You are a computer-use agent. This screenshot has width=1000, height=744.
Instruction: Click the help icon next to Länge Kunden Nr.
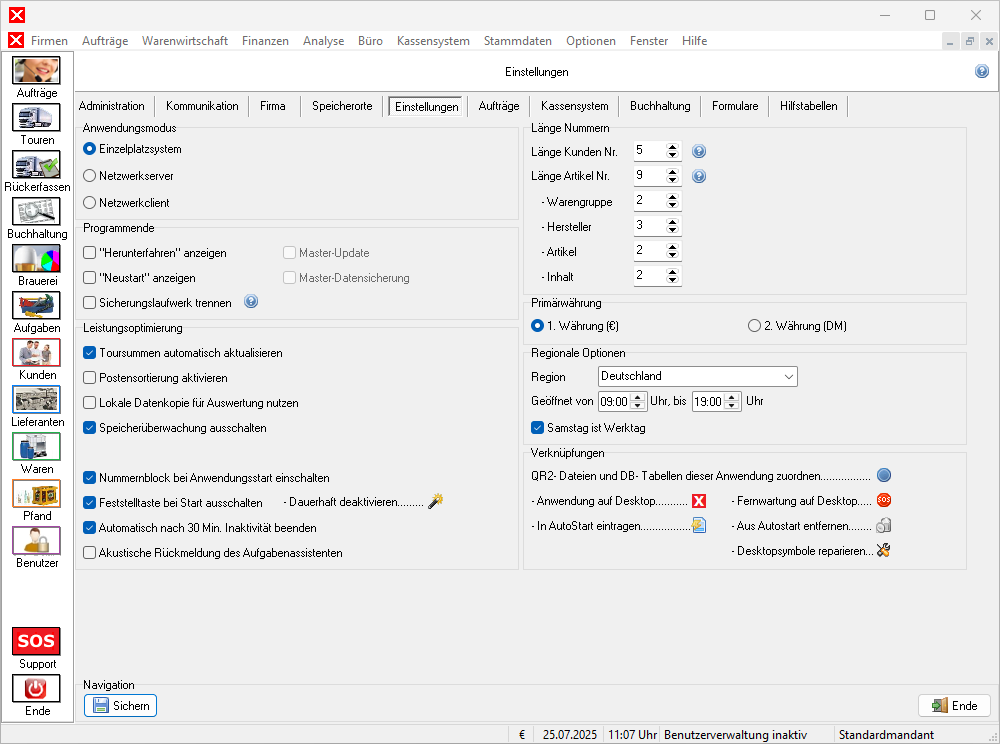pos(699,152)
